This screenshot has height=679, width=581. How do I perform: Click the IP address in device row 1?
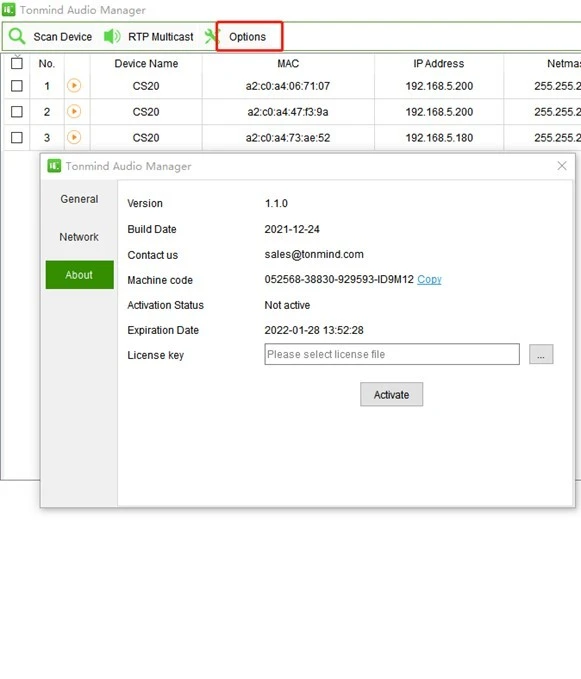(x=439, y=86)
